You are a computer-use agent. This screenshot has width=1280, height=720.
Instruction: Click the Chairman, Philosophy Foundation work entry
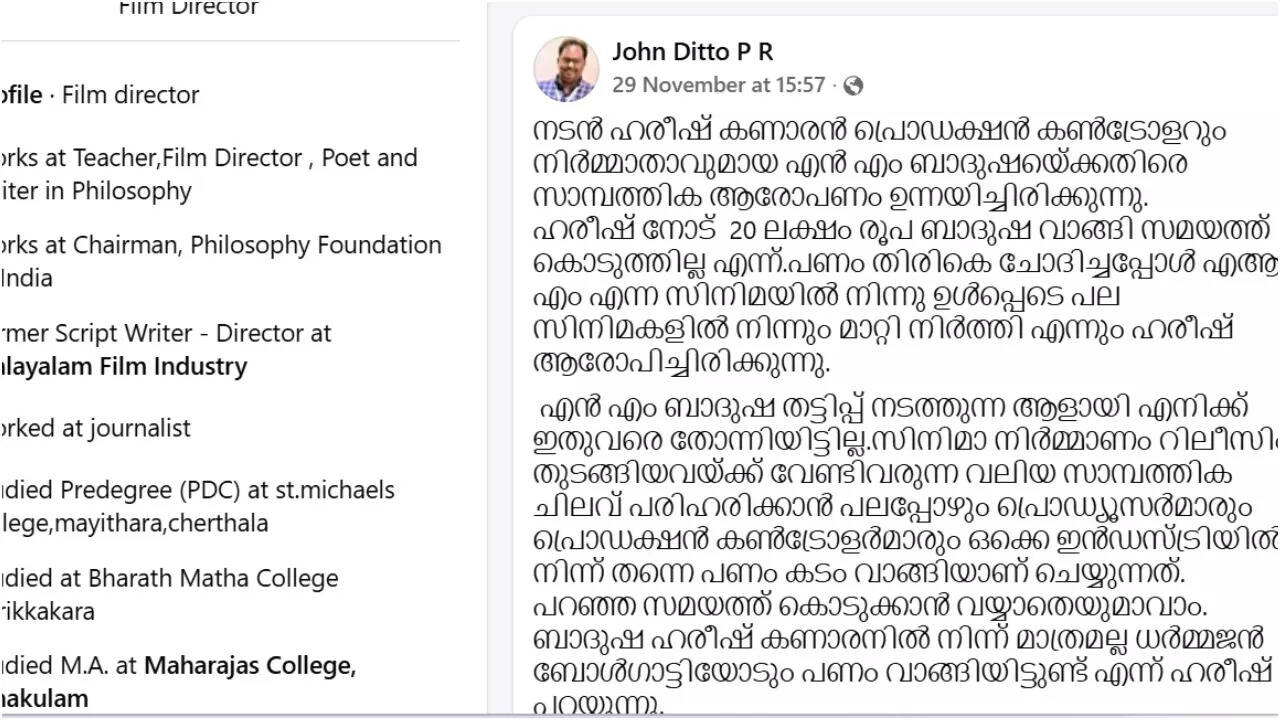(x=221, y=261)
